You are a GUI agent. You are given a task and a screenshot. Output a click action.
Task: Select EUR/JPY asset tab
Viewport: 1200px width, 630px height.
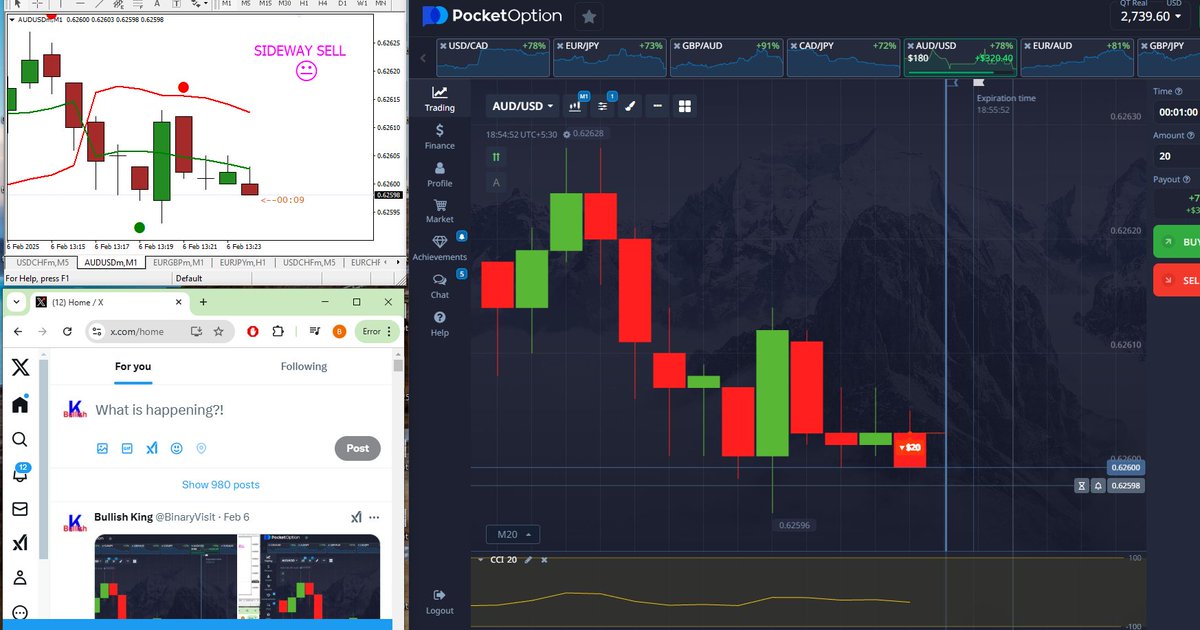[609, 58]
